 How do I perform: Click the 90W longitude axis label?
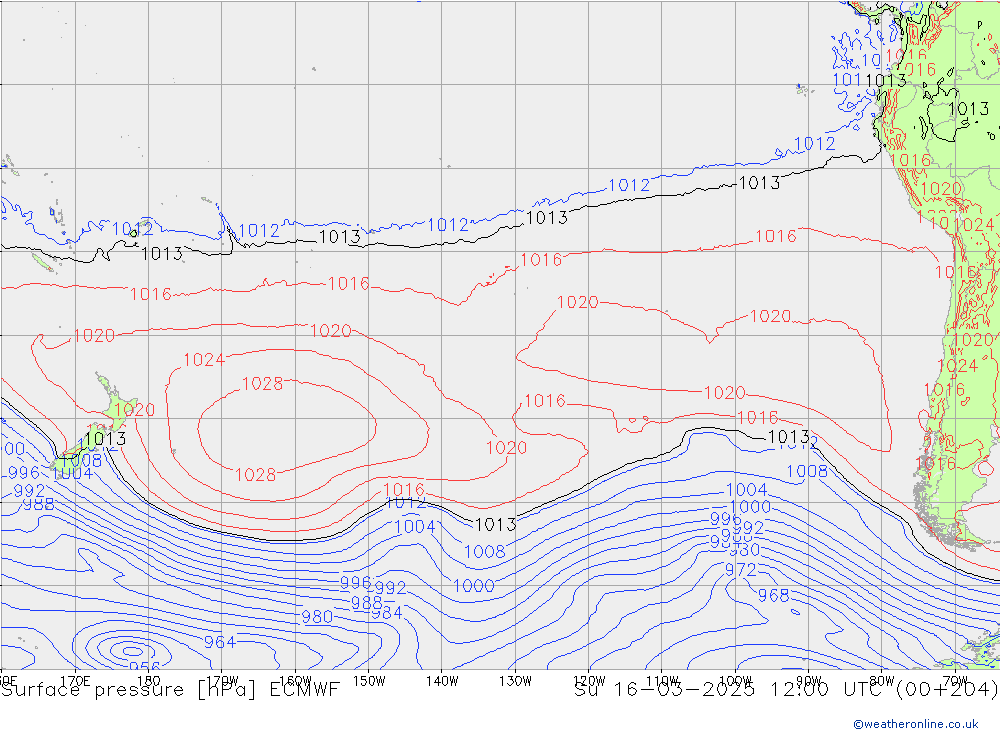point(809,681)
